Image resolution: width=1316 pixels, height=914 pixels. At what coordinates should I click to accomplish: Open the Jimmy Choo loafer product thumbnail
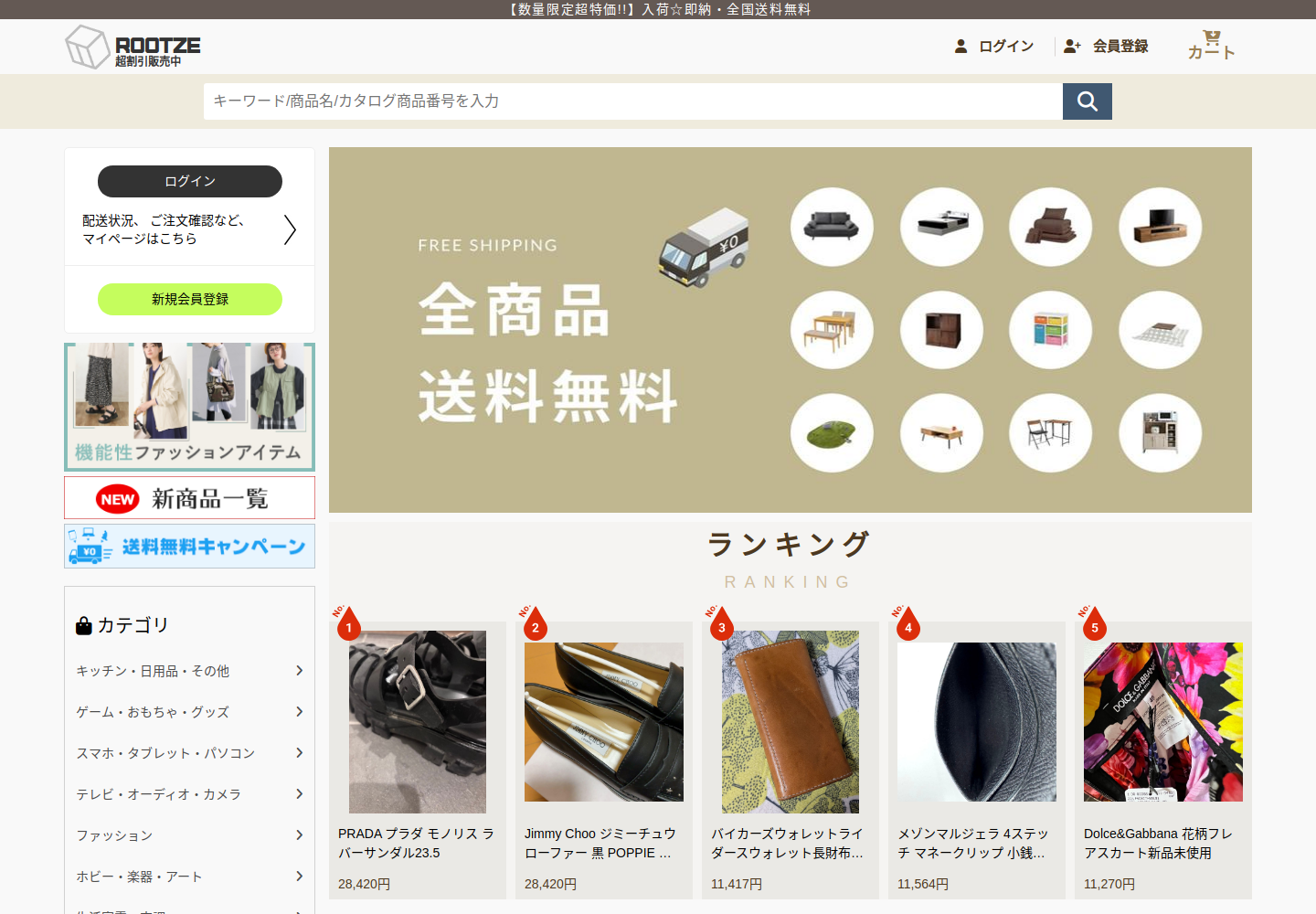(x=604, y=722)
